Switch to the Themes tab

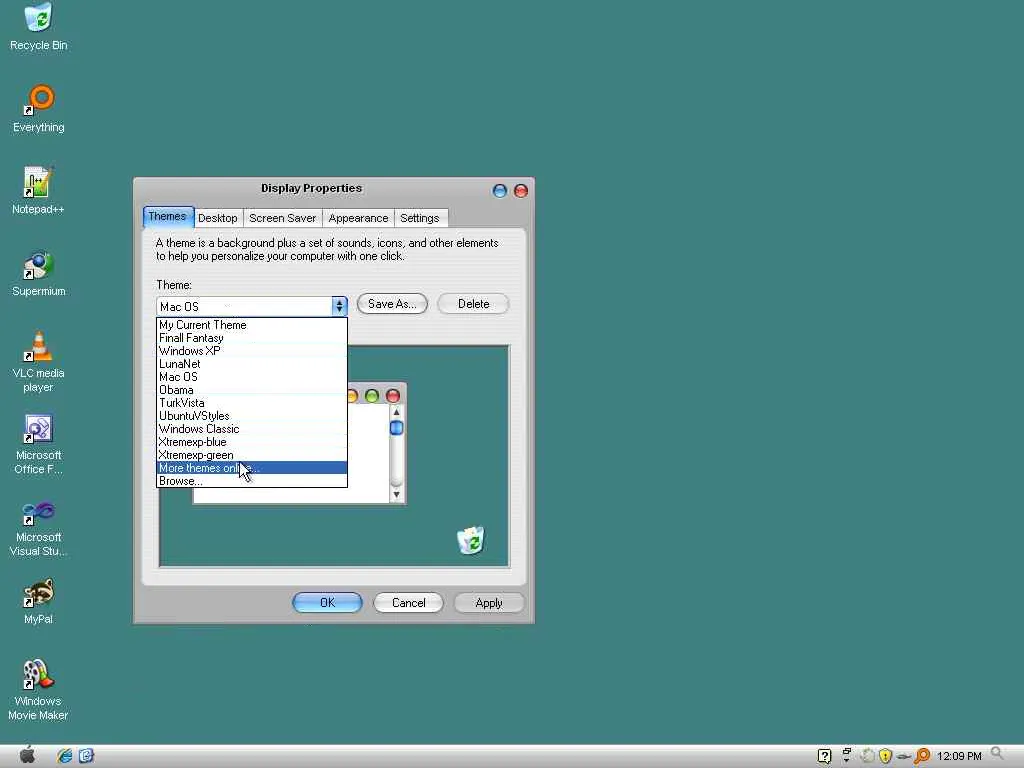pyautogui.click(x=167, y=217)
